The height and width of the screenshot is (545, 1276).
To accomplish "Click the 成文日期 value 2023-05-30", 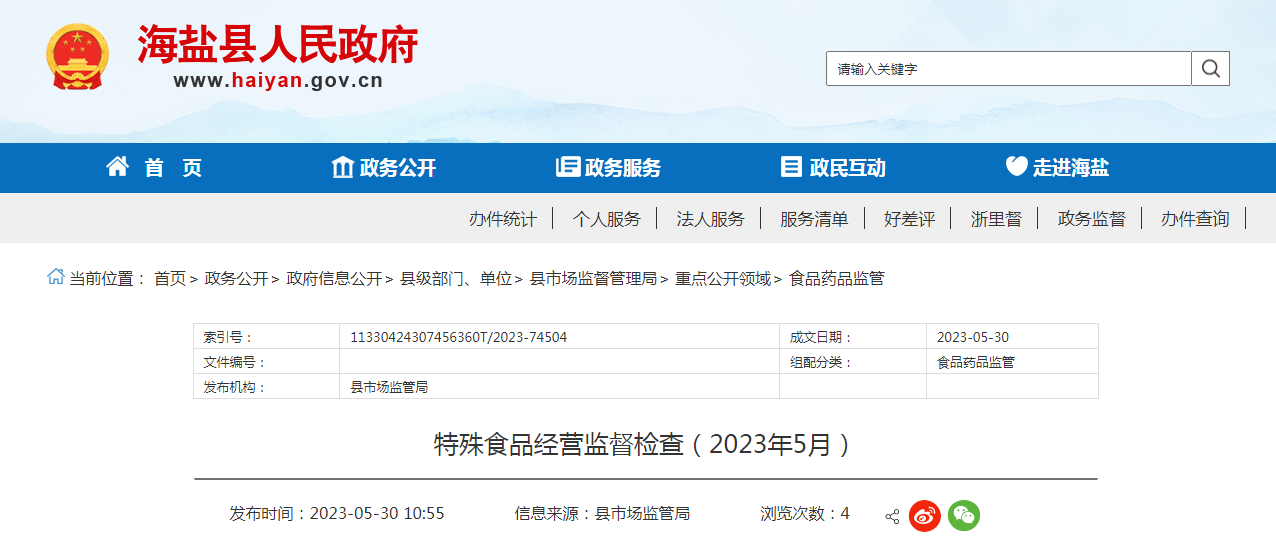I will tap(973, 337).
